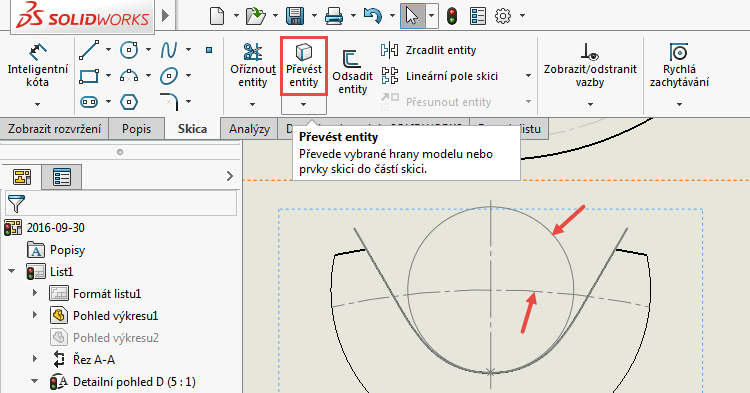
Task: Click the Open file icon
Action: tap(256, 16)
